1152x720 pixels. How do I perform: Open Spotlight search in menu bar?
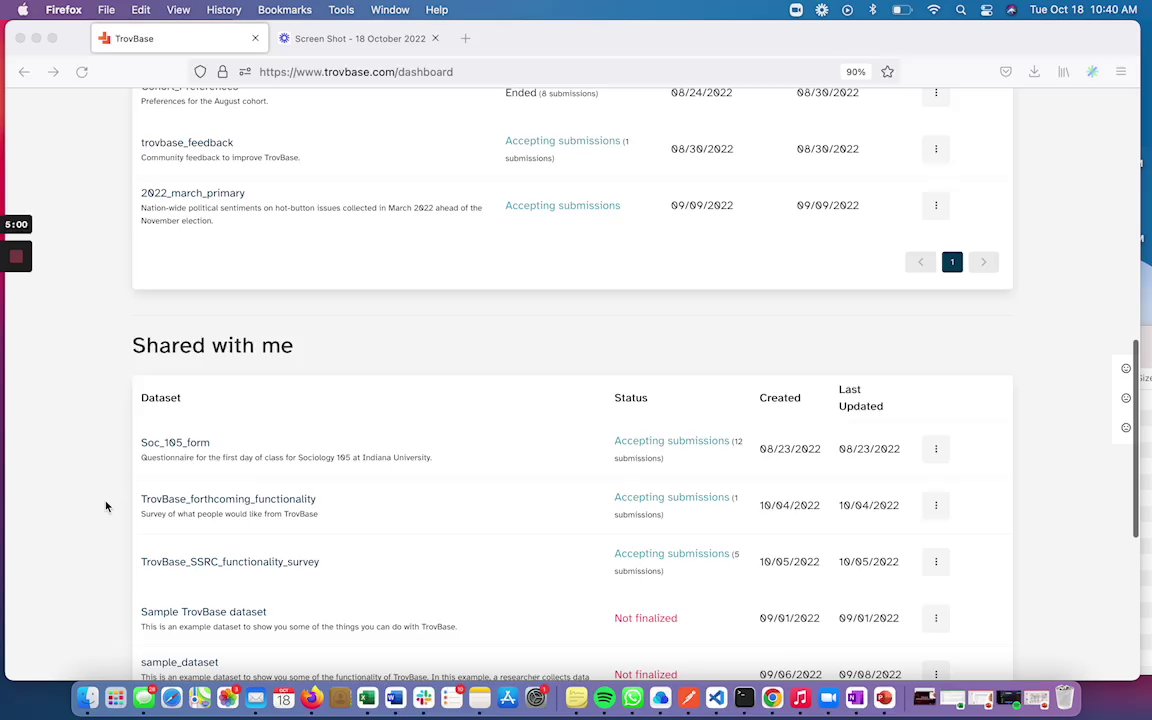(x=960, y=10)
